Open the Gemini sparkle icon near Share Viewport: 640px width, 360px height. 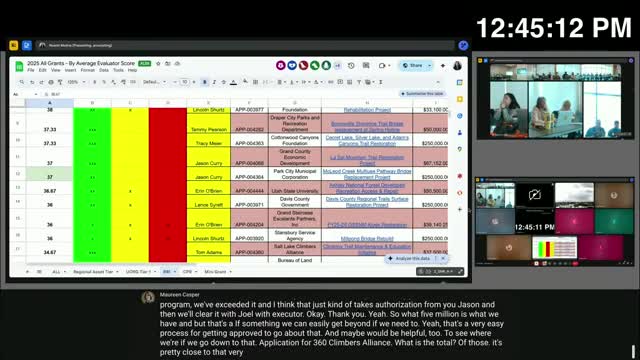point(443,65)
